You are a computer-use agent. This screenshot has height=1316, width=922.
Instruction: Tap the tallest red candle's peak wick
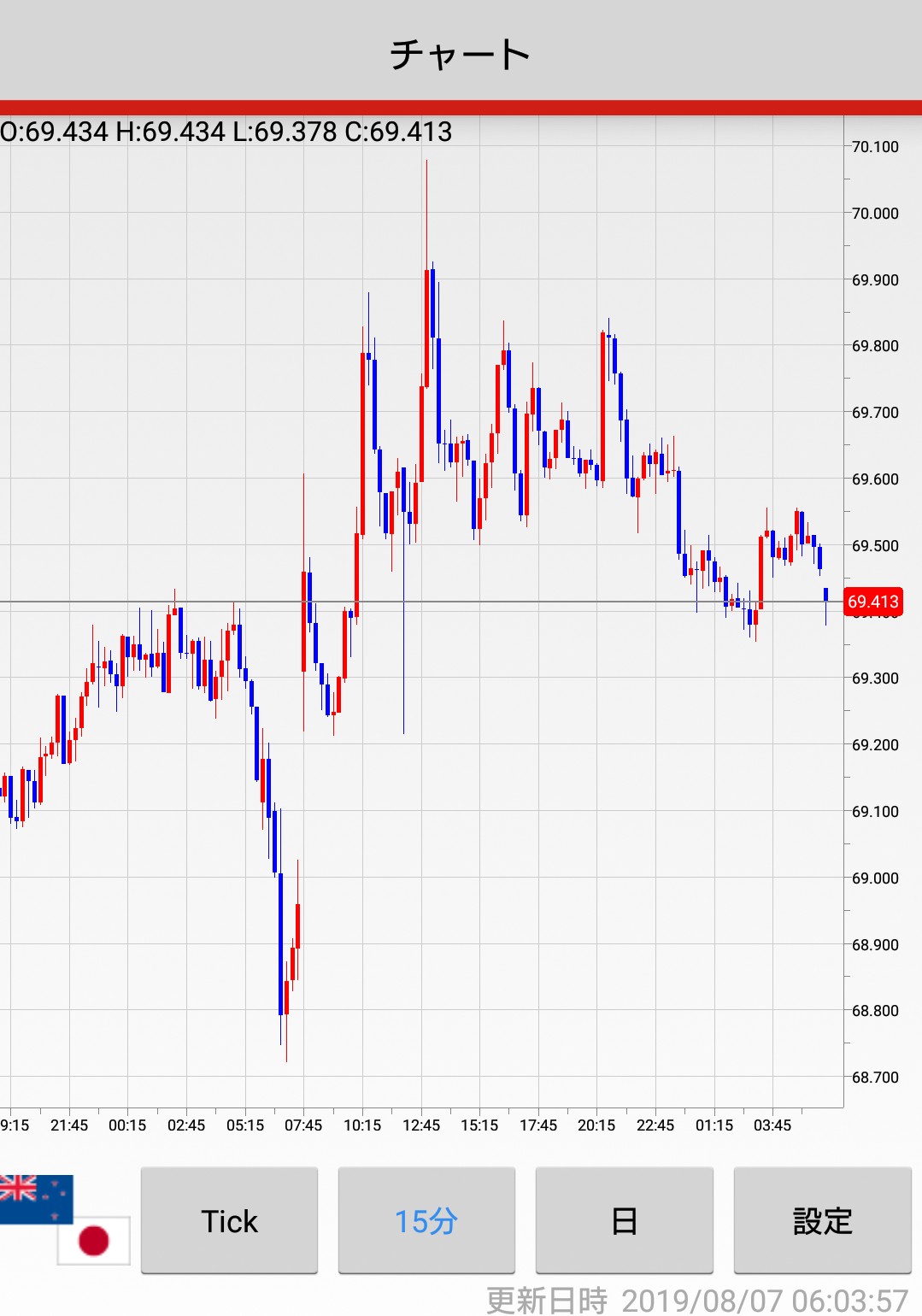point(426,171)
